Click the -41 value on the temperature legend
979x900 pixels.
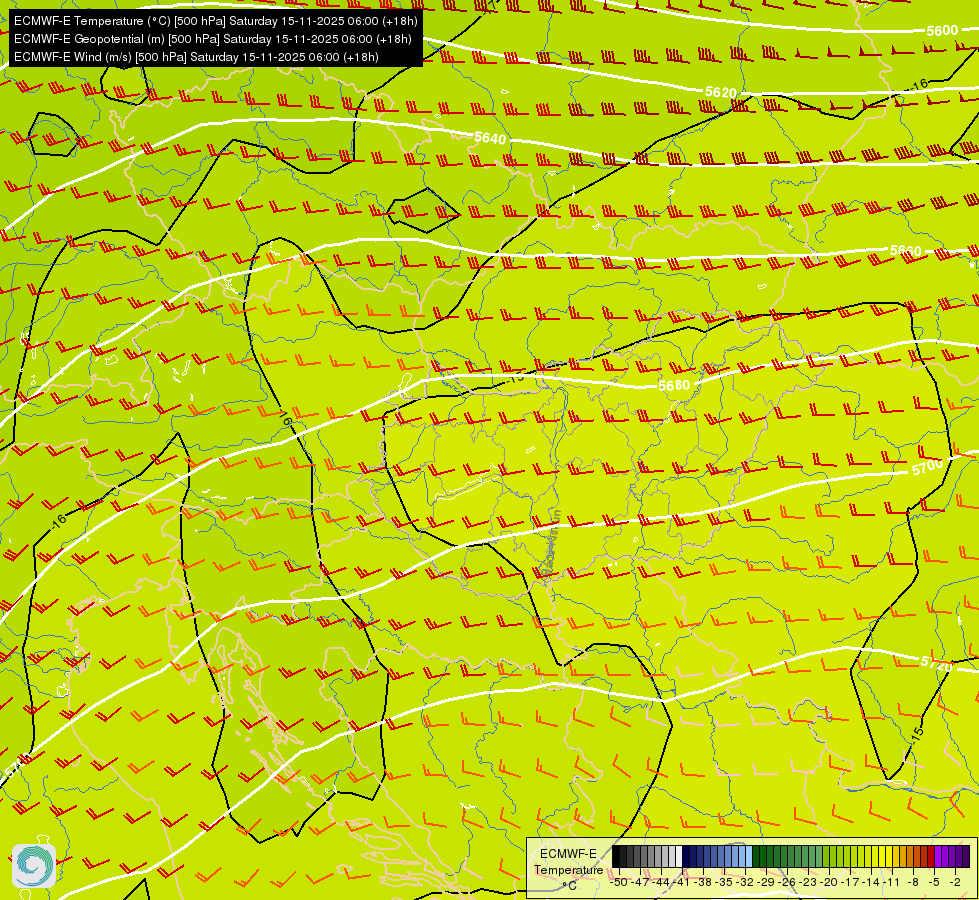(x=682, y=882)
